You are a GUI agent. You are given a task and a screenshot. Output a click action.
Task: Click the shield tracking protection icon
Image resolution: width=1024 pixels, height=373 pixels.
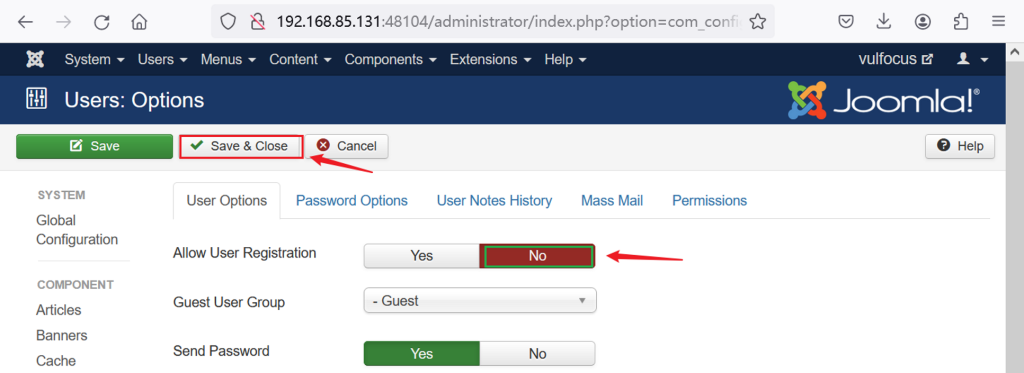227,22
